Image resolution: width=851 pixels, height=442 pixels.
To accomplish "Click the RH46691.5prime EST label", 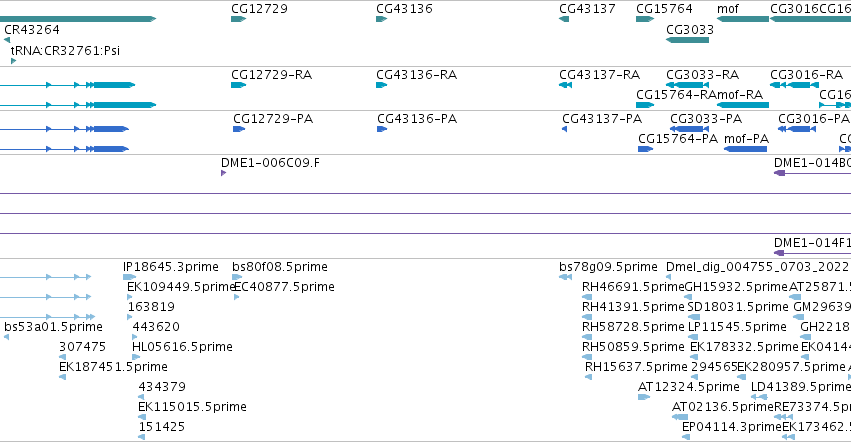I will click(x=633, y=287).
